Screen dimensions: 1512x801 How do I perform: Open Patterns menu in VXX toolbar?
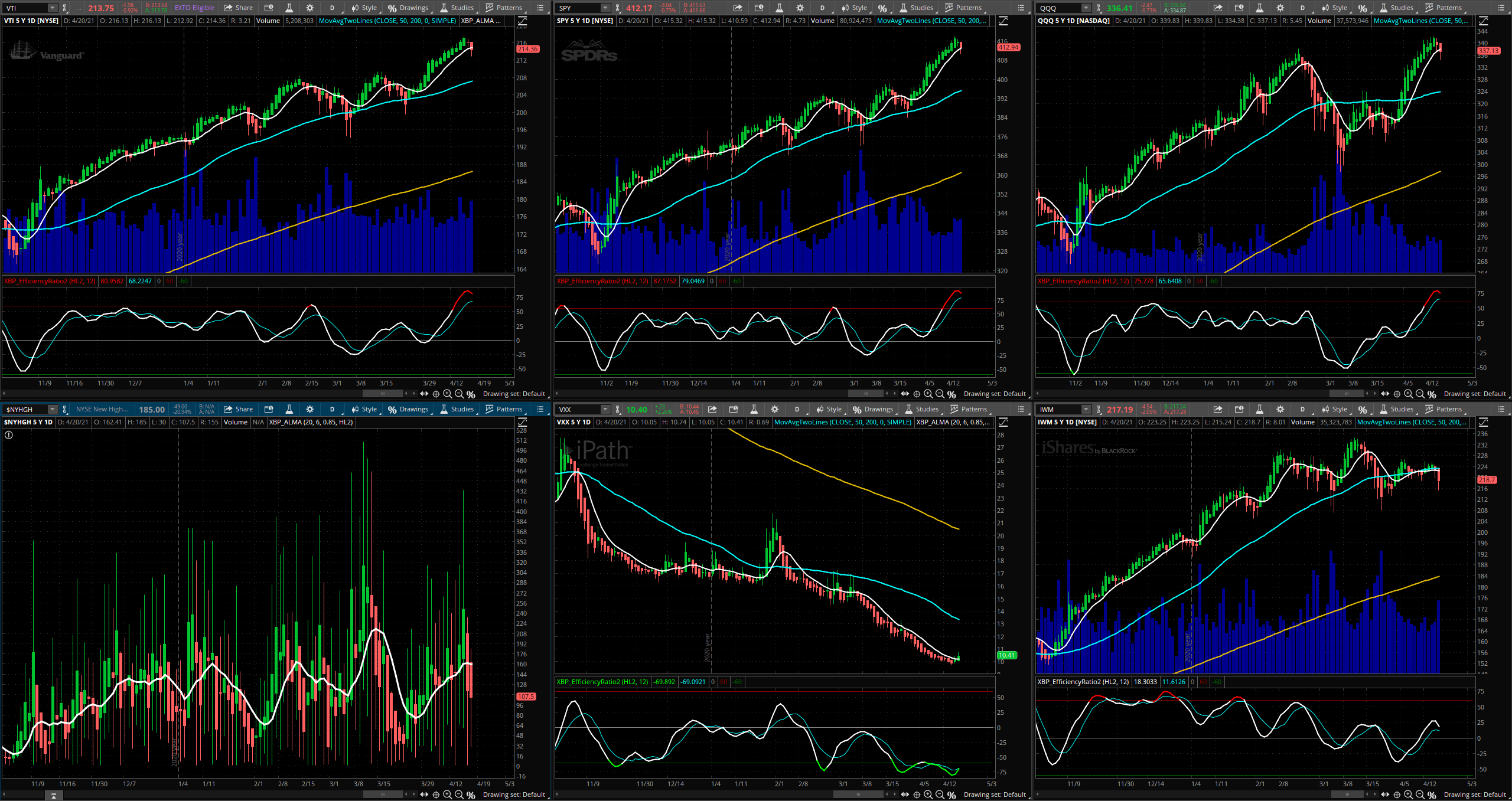968,409
